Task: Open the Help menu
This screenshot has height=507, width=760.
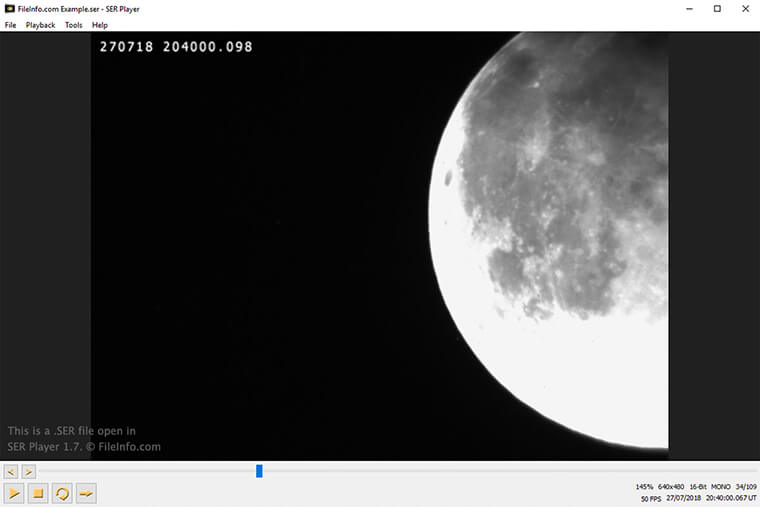Action: pyautogui.click(x=100, y=25)
